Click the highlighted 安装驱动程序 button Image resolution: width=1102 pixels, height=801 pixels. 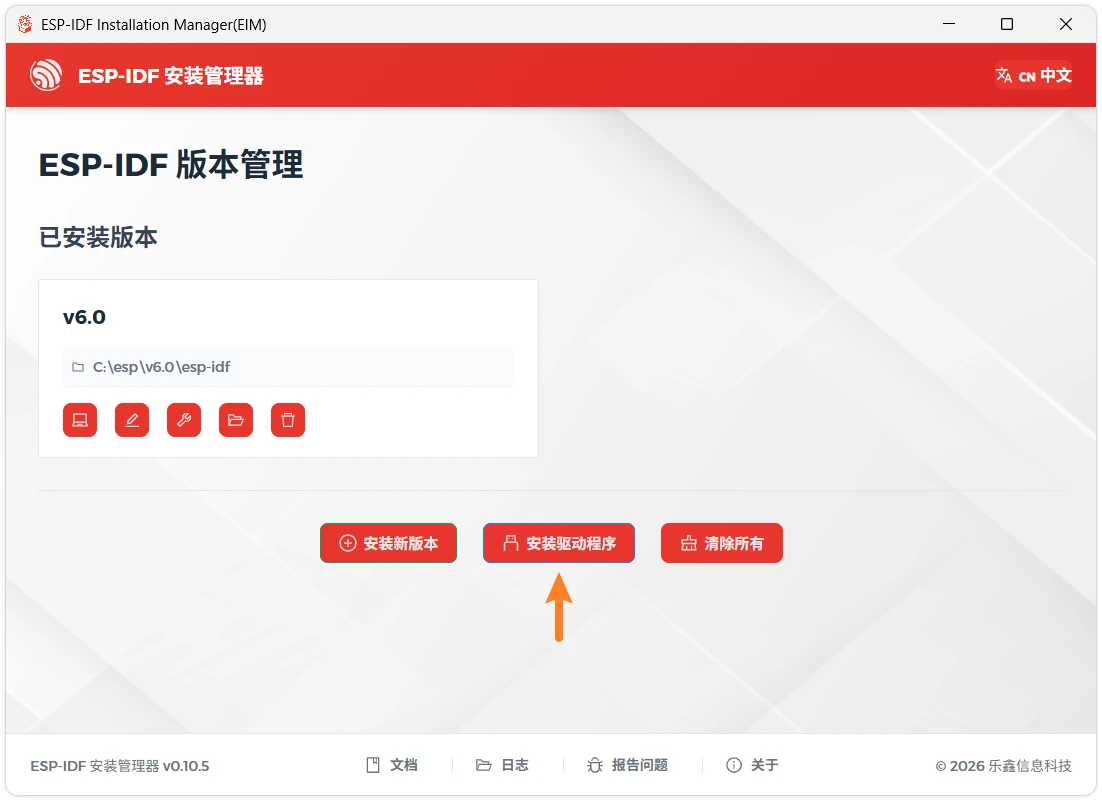click(x=558, y=543)
